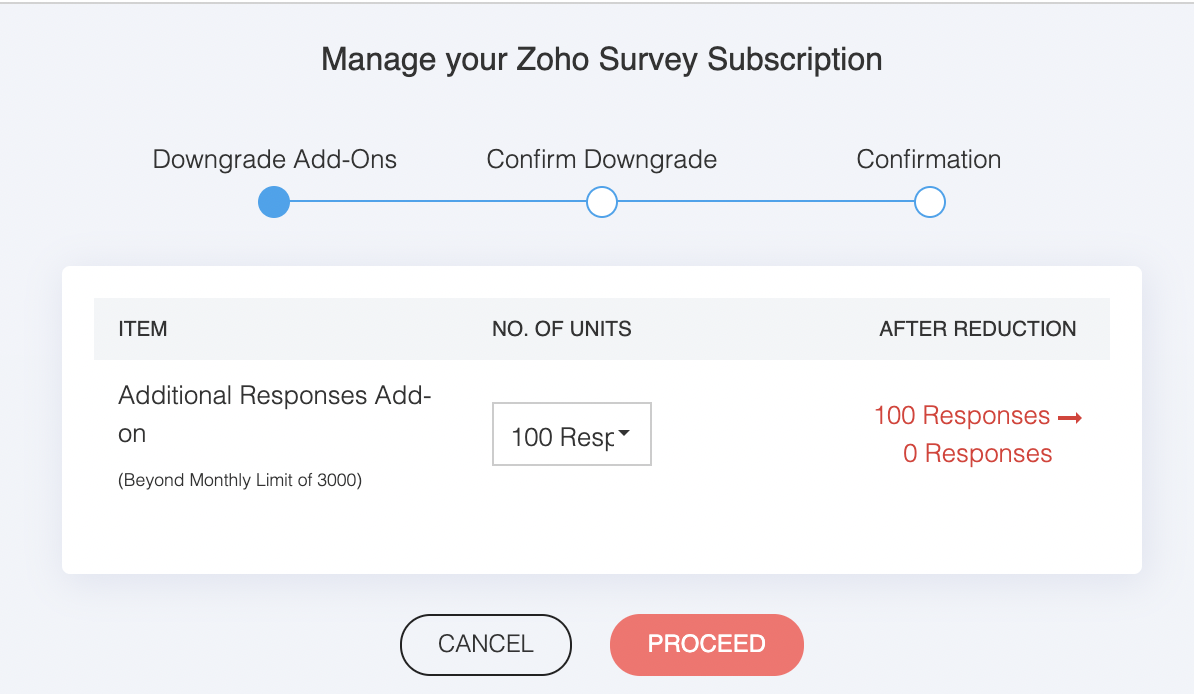Click the Manage your Zoho Survey Subscription heading

click(601, 59)
